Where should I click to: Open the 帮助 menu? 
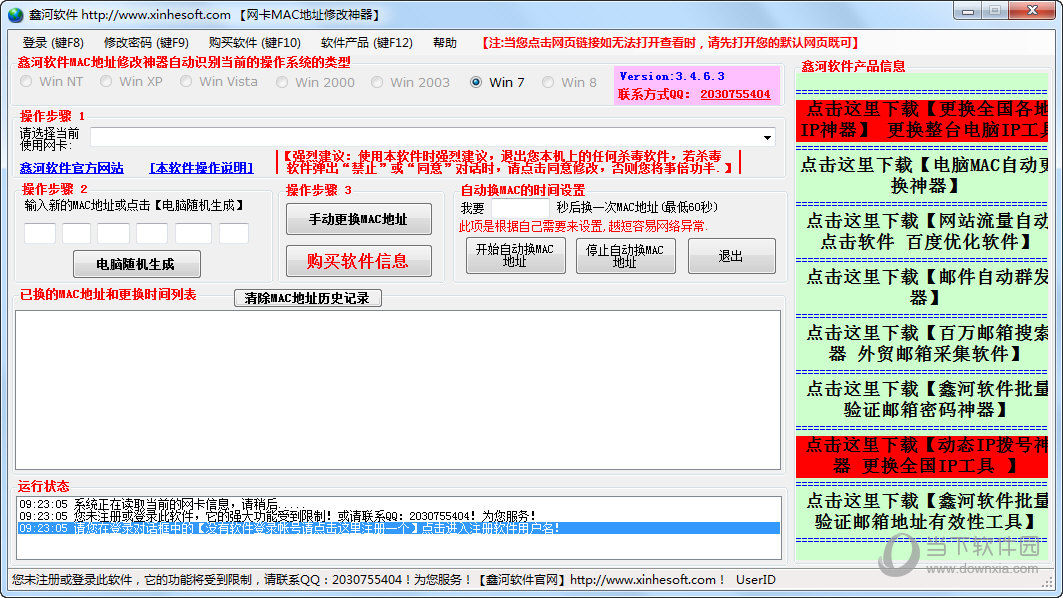point(445,43)
